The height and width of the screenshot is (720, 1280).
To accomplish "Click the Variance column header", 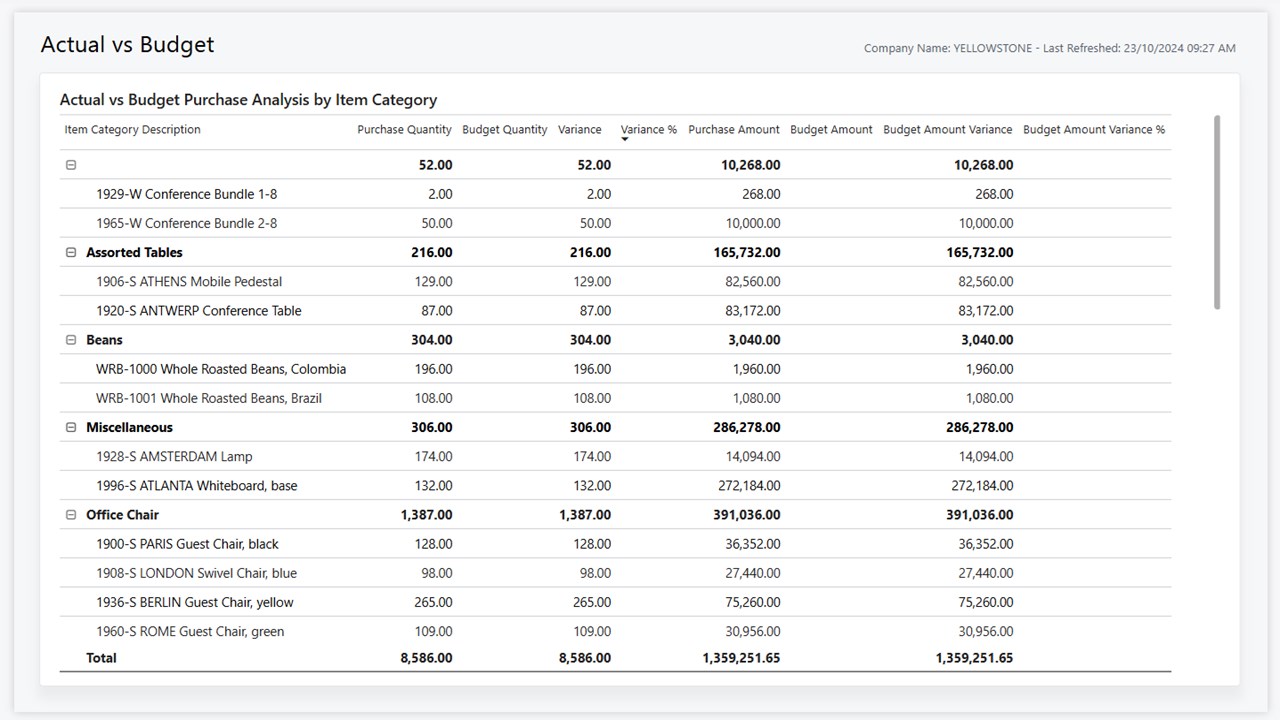I will (x=579, y=130).
